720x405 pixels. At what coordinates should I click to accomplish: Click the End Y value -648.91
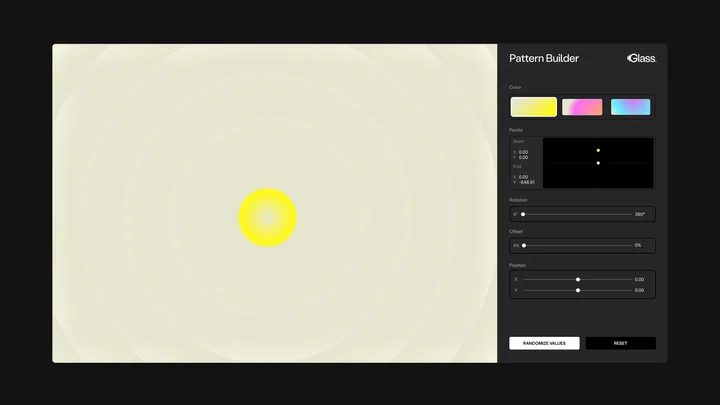coord(527,182)
